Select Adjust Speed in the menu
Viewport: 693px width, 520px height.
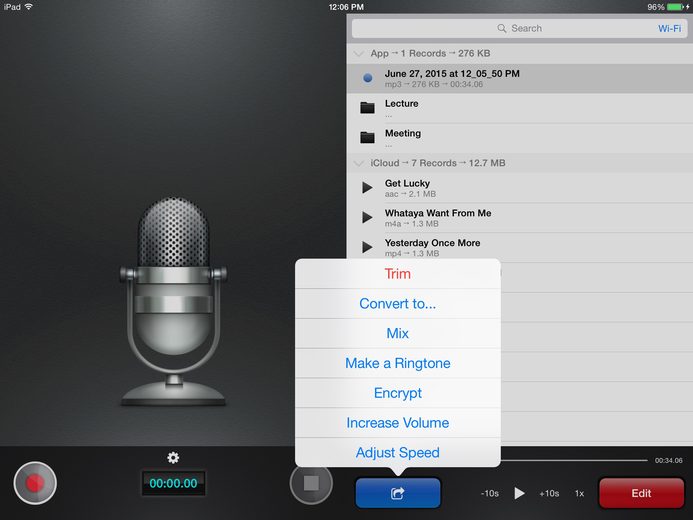[x=398, y=452]
